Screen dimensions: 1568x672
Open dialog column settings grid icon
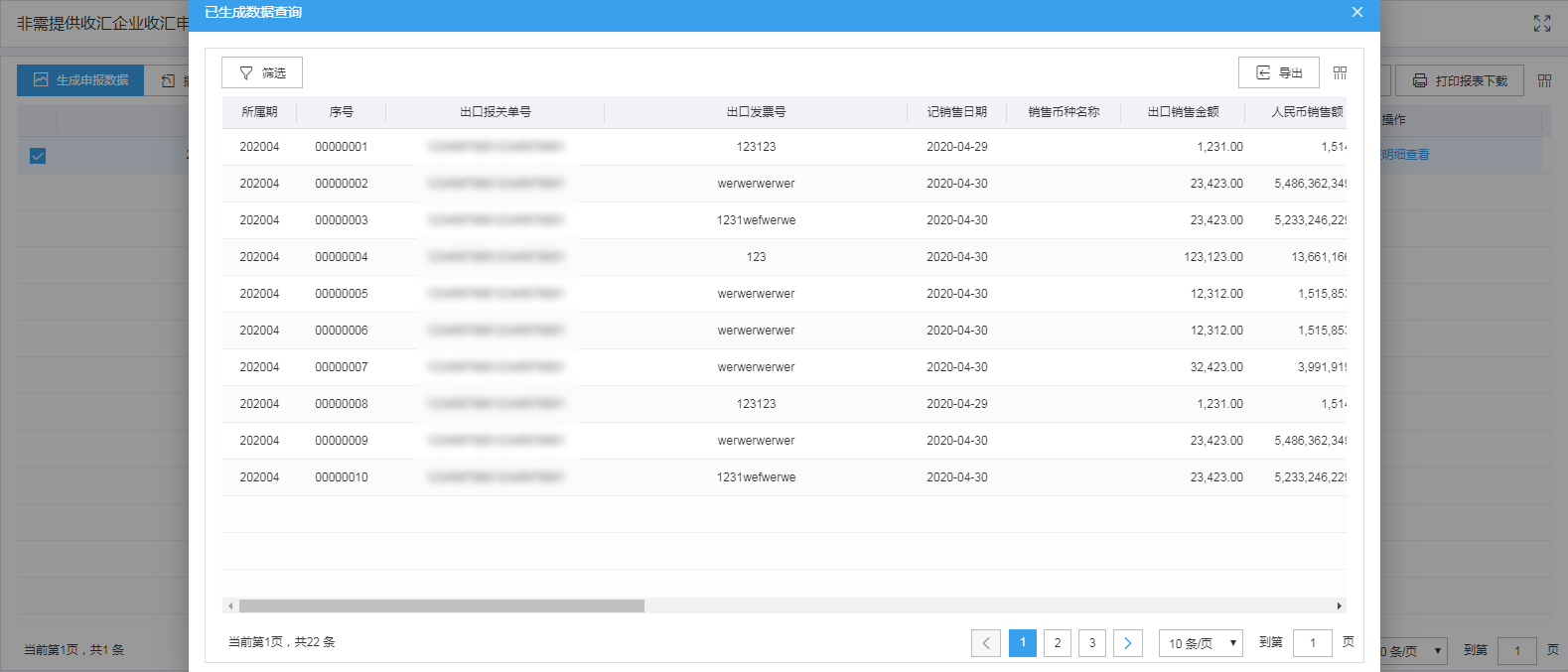[x=1340, y=72]
